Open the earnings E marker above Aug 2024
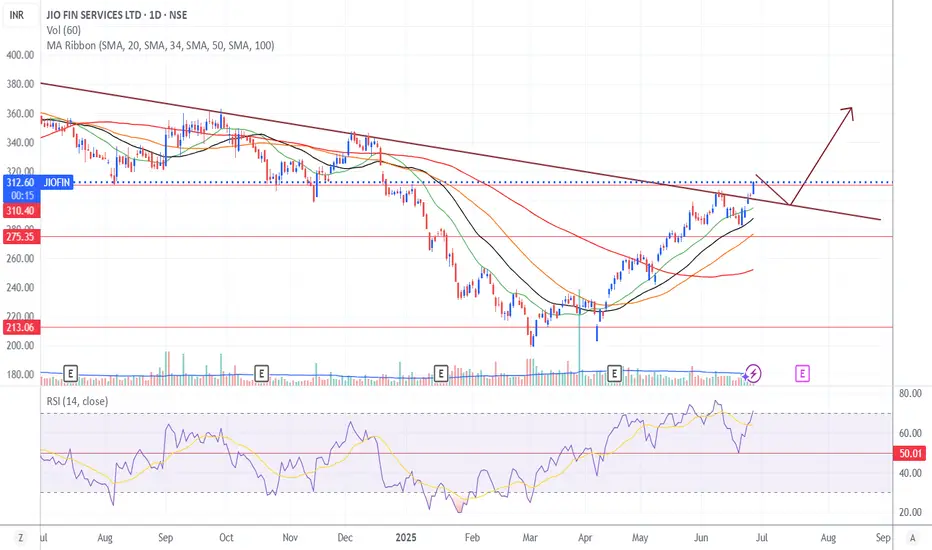This screenshot has height=550, width=932. (71, 373)
